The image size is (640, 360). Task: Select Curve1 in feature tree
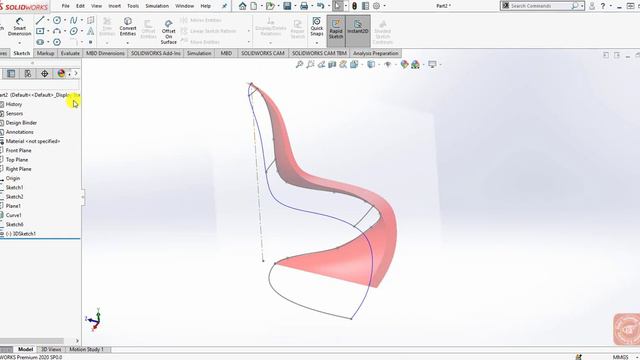point(13,215)
